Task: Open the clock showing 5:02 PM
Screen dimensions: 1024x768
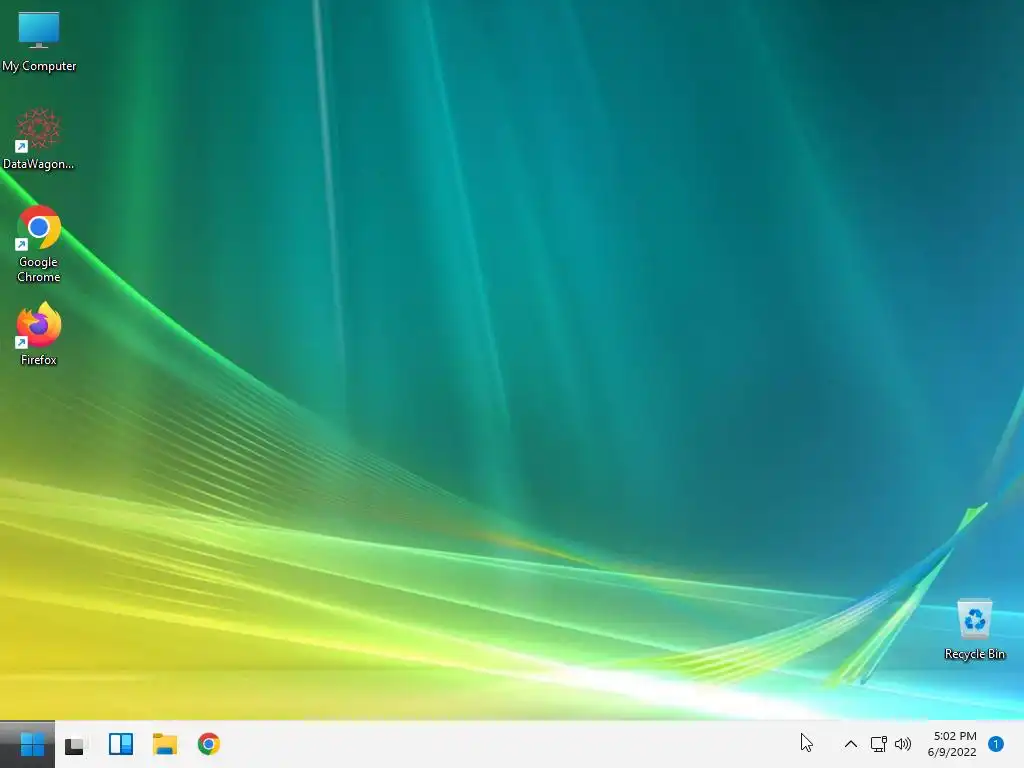Action: [x=952, y=744]
